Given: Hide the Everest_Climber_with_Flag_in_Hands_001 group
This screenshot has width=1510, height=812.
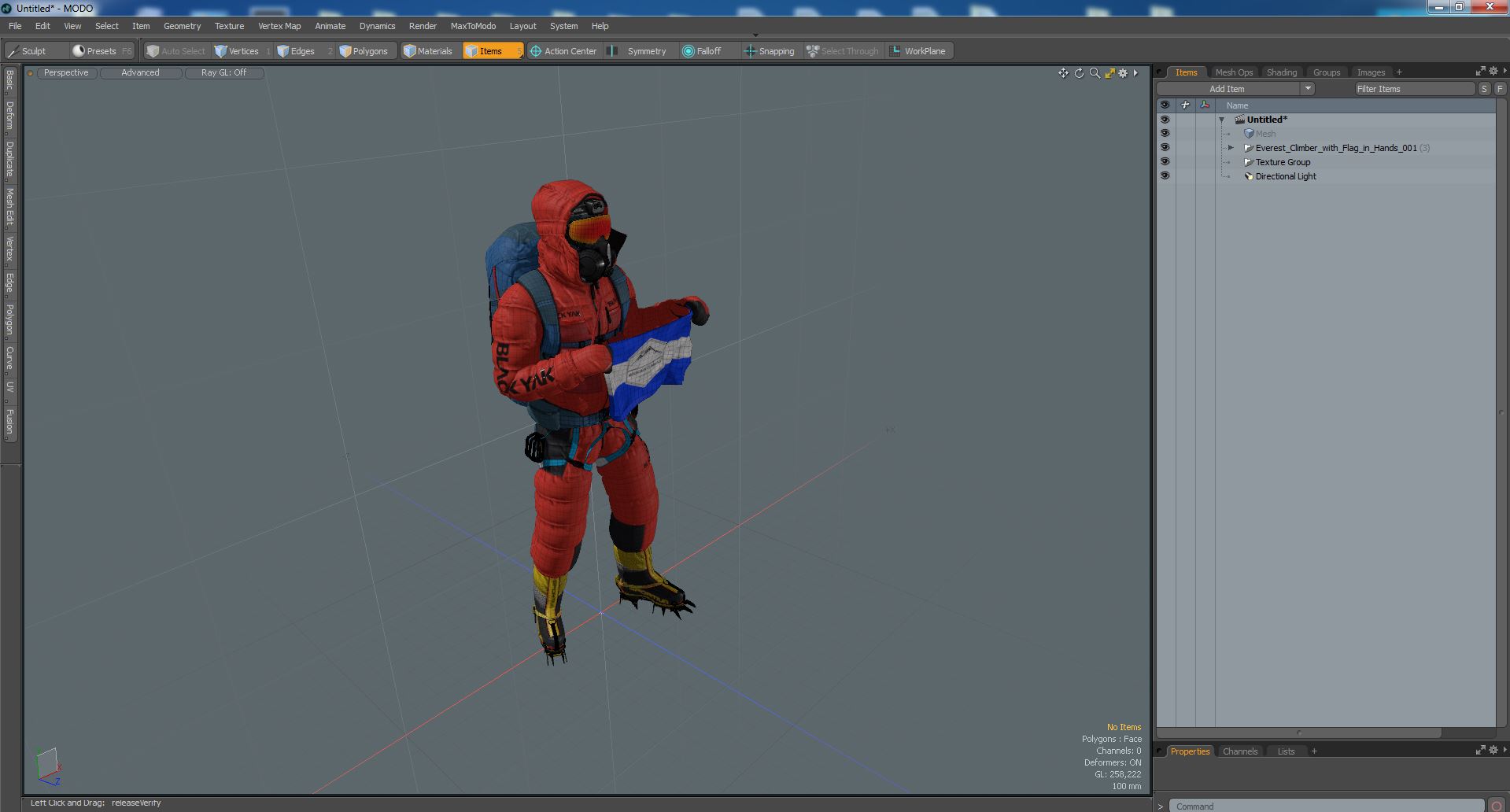Looking at the screenshot, I should point(1165,148).
